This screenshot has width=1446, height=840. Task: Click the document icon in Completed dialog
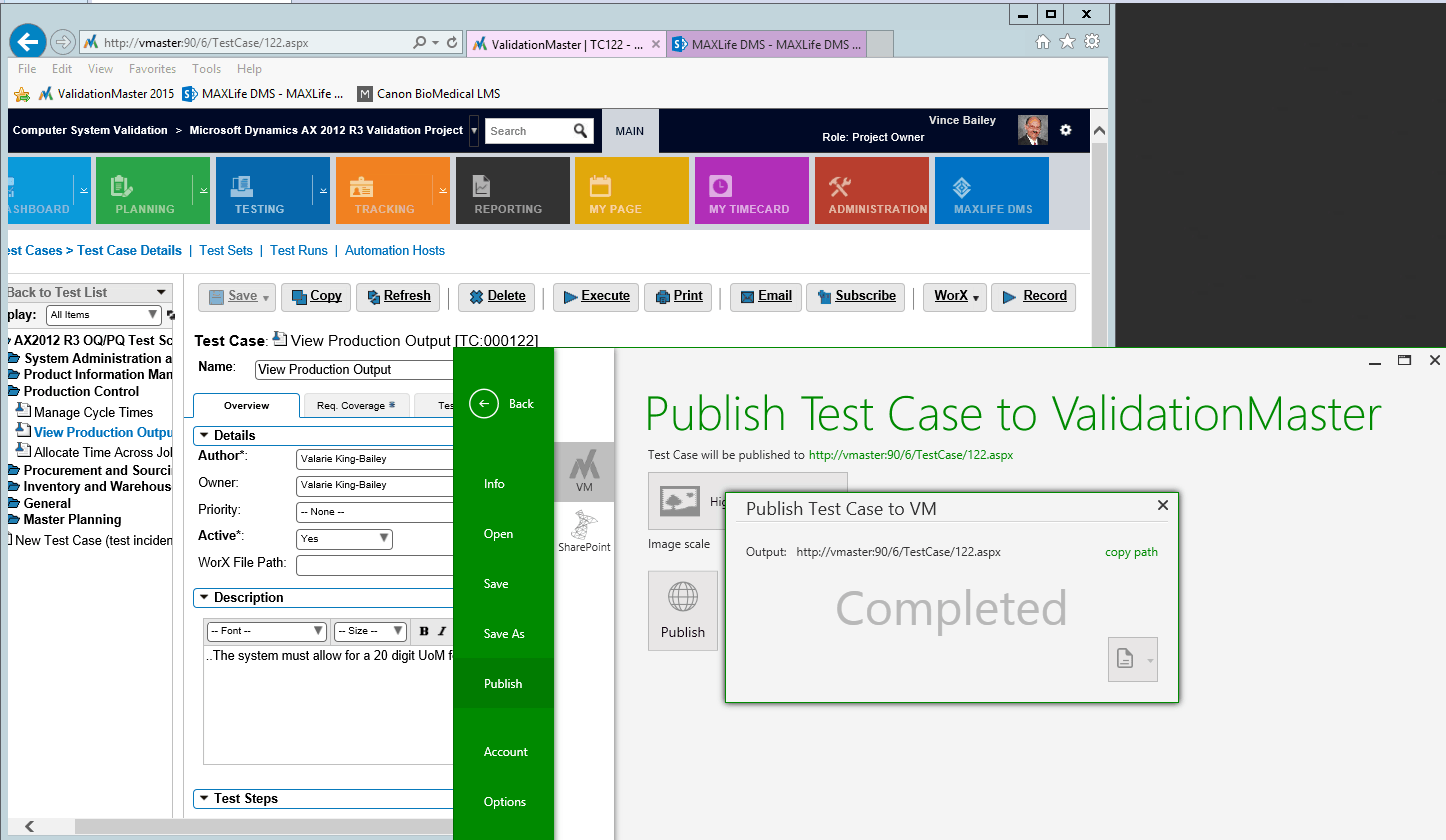(1125, 660)
